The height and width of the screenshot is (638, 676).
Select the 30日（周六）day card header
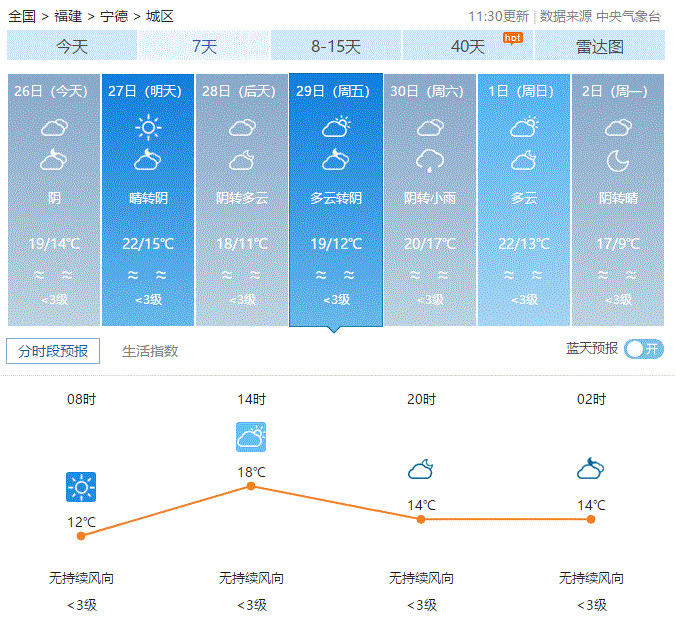(427, 91)
